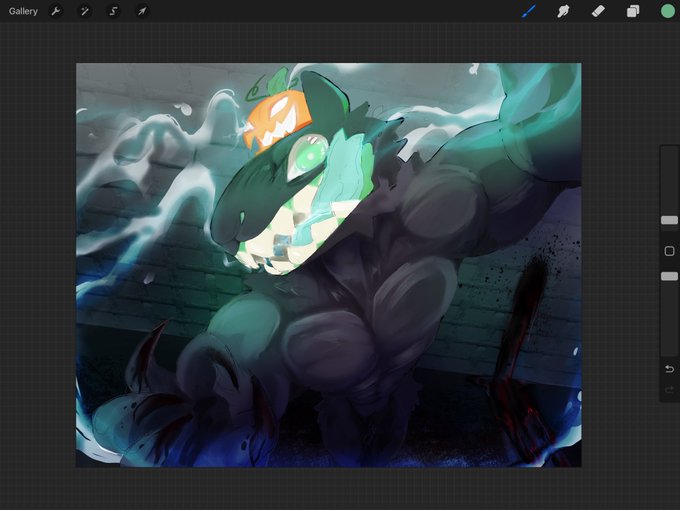Click the brush opacity slider handle
This screenshot has width=680, height=510.
669,276
